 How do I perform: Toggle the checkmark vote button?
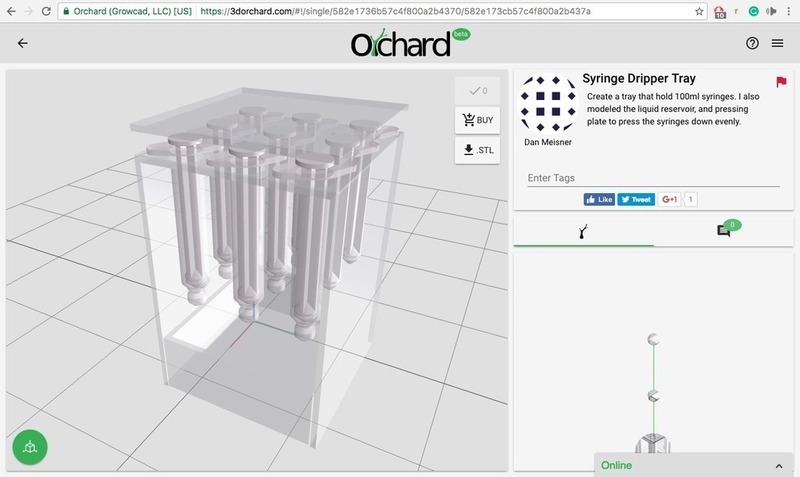(x=476, y=91)
